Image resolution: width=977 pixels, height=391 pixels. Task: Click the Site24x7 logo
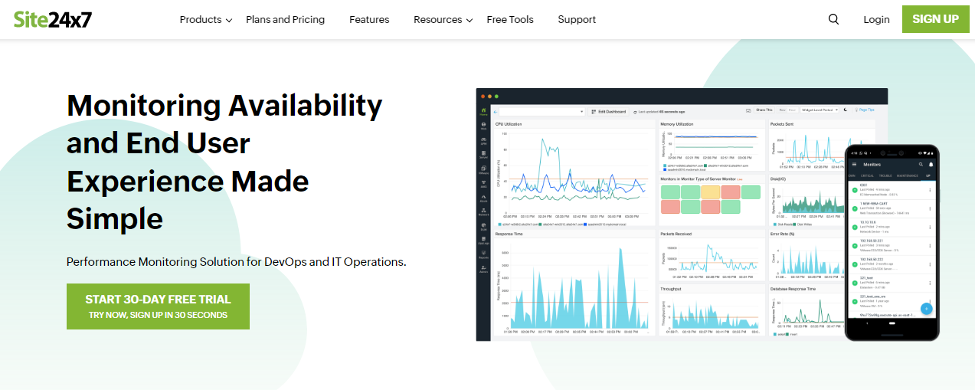point(53,19)
